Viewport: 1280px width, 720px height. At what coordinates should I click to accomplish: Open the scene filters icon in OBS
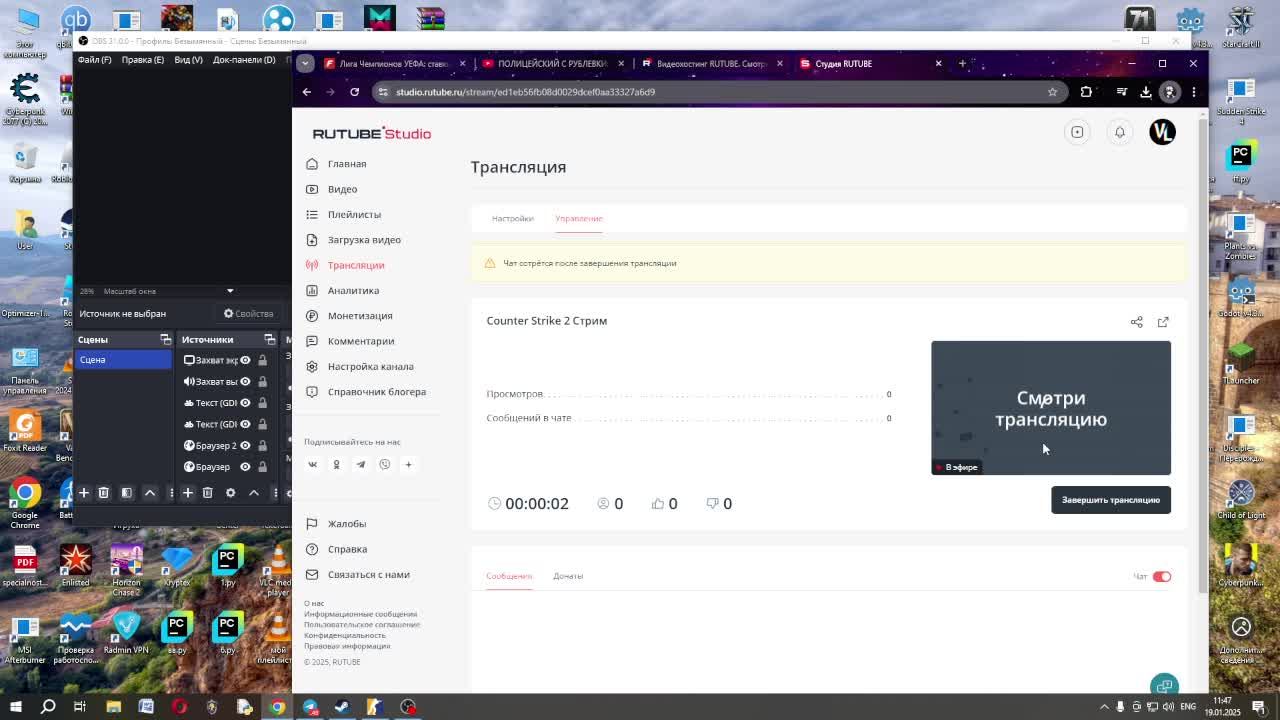tap(126, 492)
